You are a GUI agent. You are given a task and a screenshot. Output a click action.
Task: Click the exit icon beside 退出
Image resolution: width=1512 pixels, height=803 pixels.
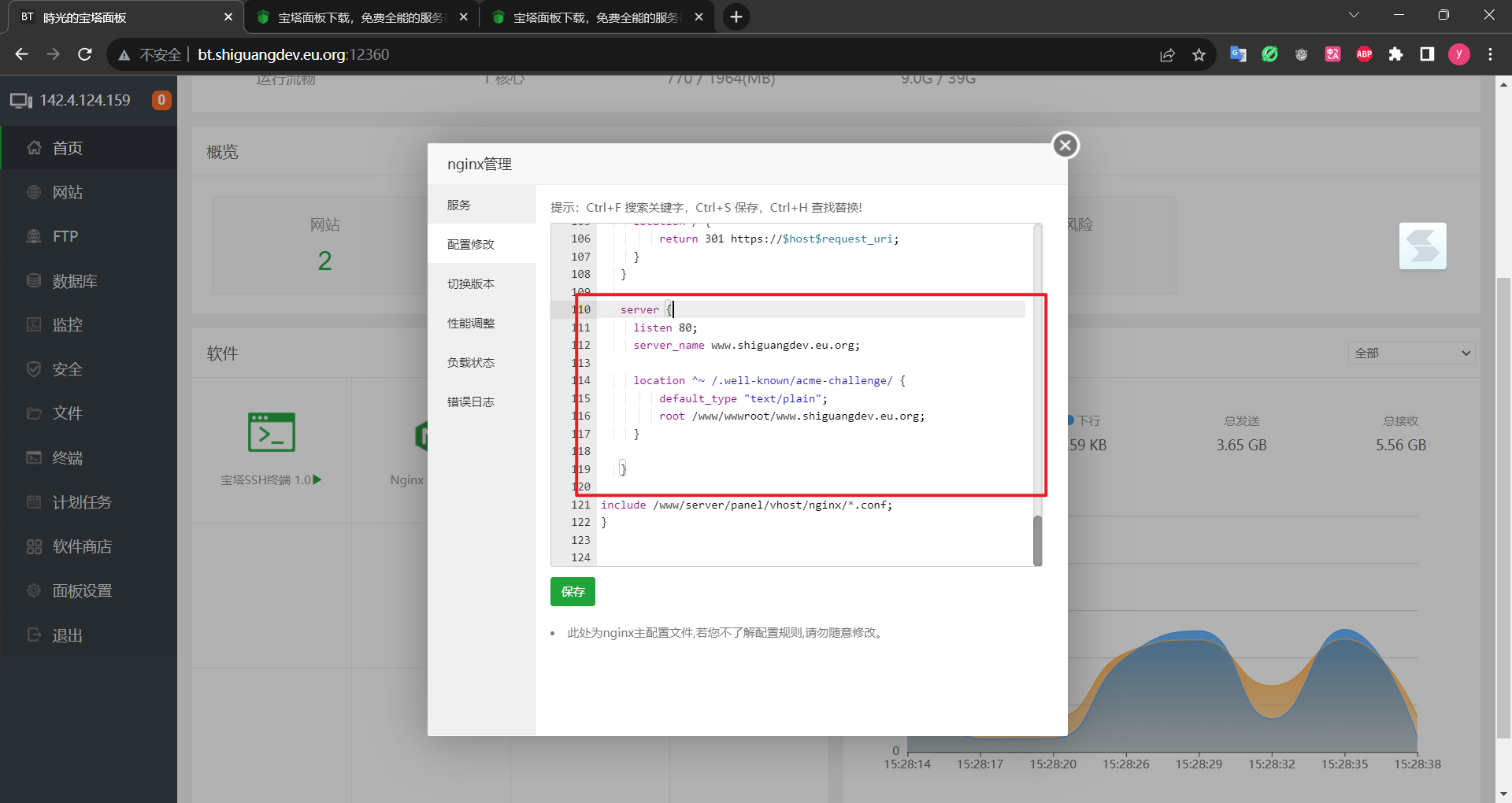(34, 635)
